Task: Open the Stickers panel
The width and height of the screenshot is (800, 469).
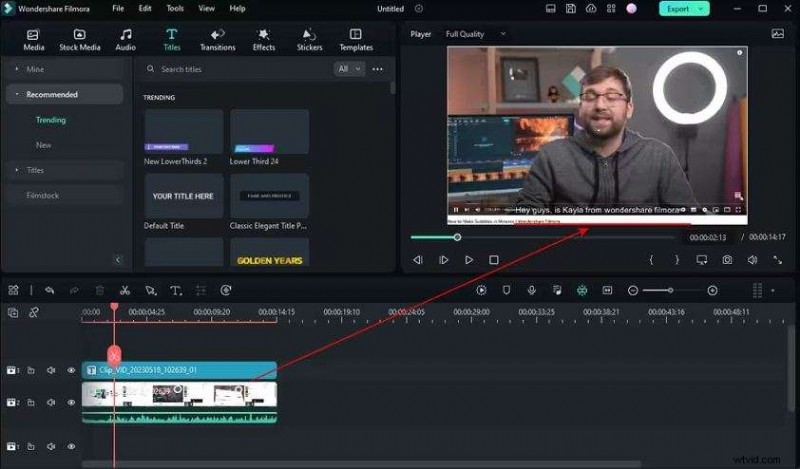Action: click(309, 39)
